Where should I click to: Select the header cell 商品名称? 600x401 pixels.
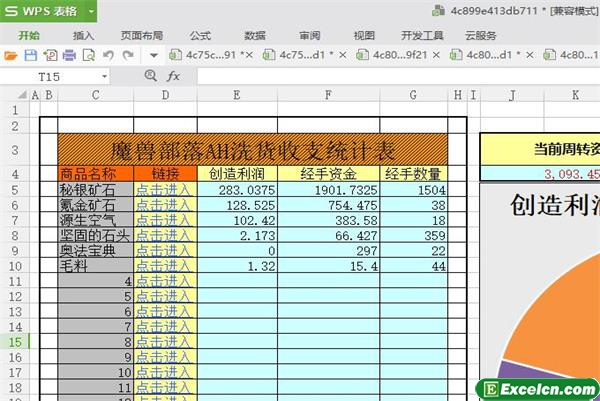click(96, 174)
